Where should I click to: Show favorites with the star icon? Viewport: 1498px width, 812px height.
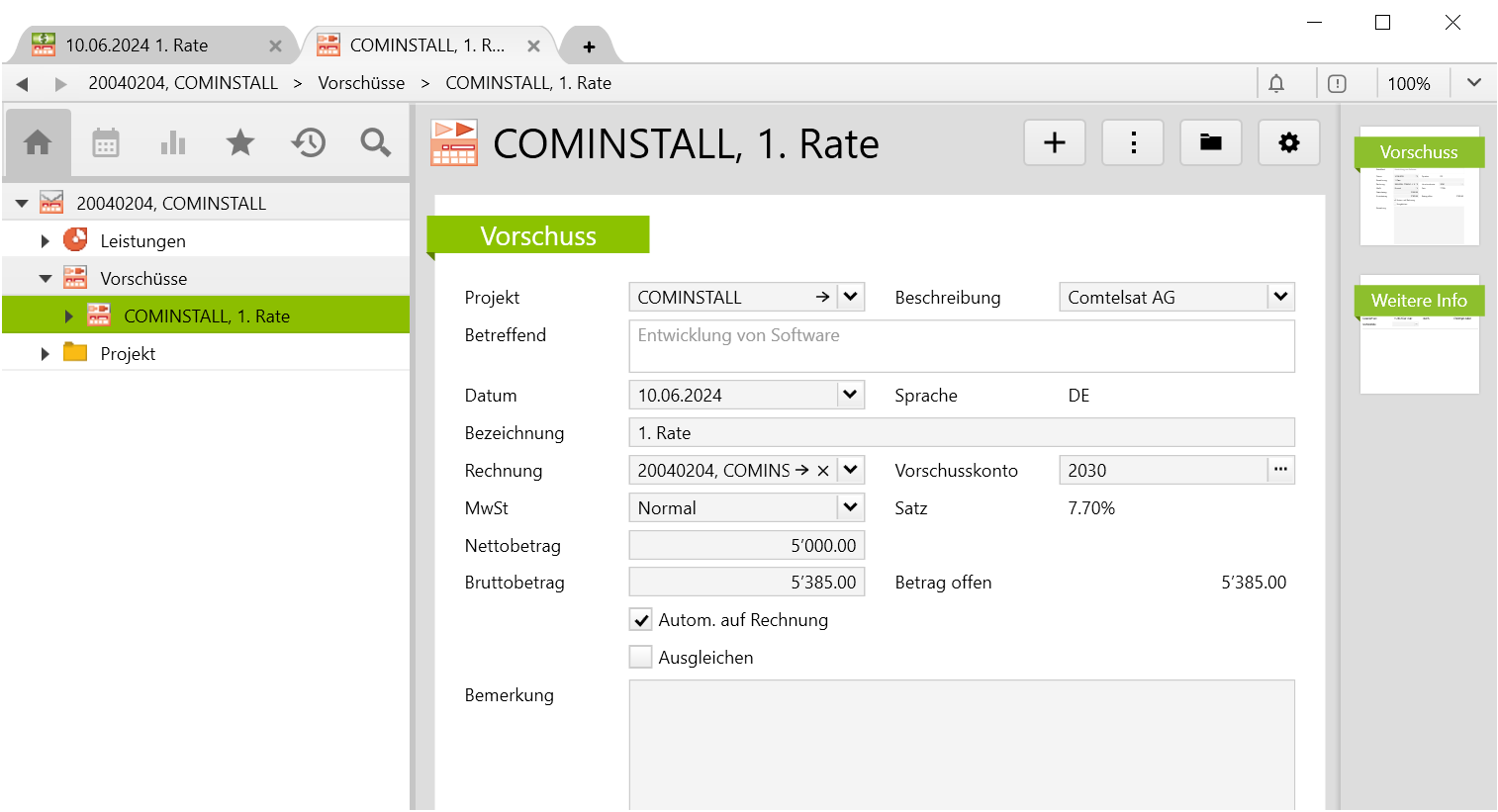click(240, 143)
